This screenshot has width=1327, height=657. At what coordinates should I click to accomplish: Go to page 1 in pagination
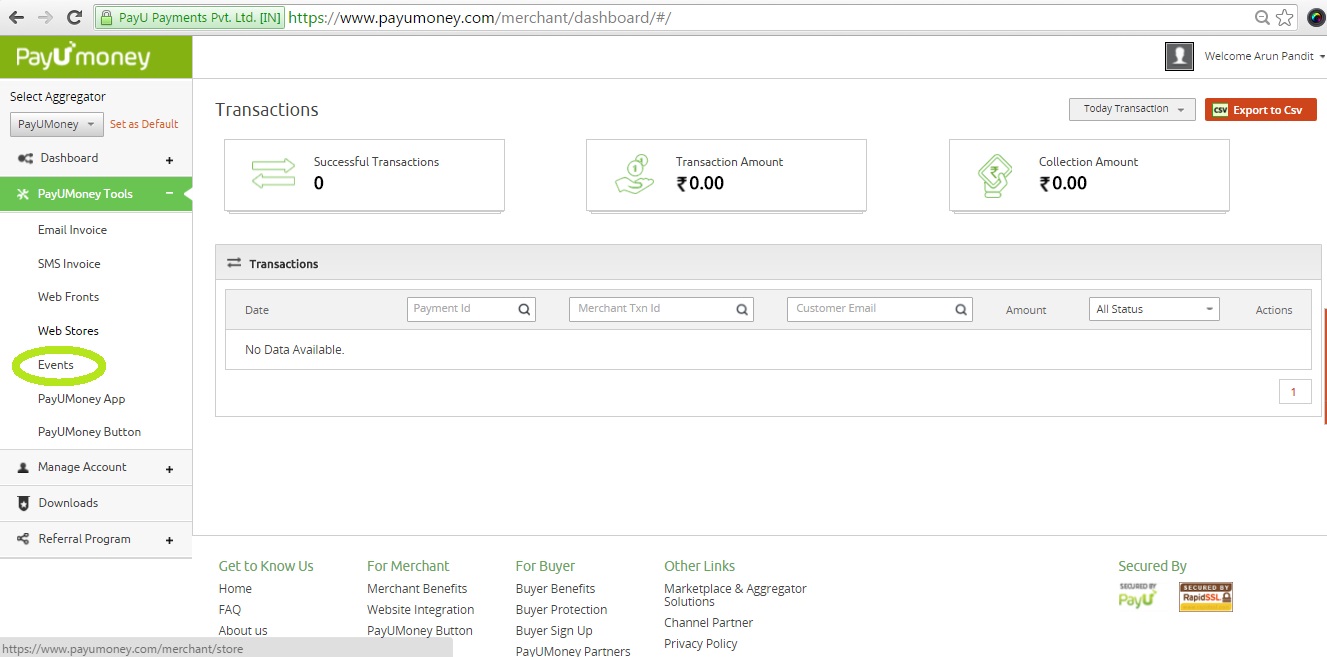pos(1294,392)
